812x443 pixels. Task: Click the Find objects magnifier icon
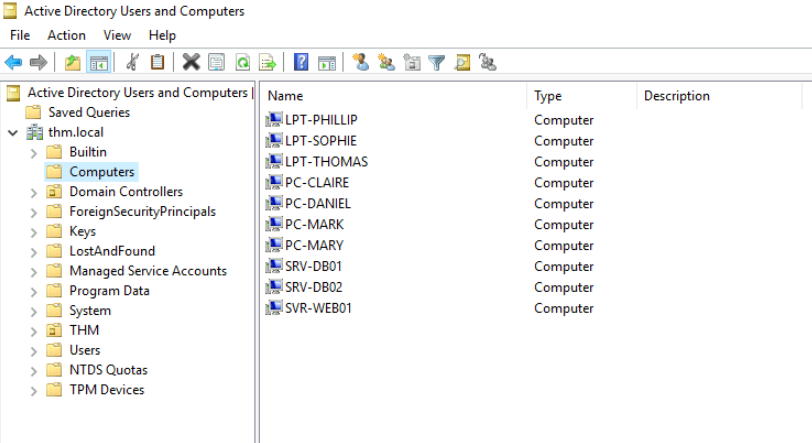pos(462,63)
